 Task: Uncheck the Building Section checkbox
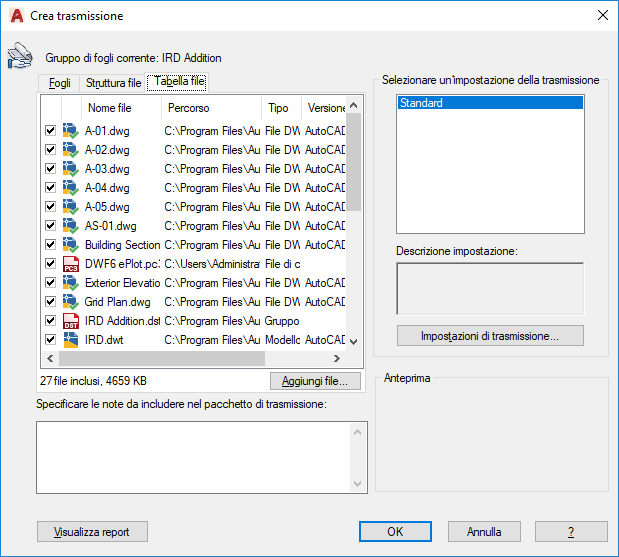click(x=50, y=244)
